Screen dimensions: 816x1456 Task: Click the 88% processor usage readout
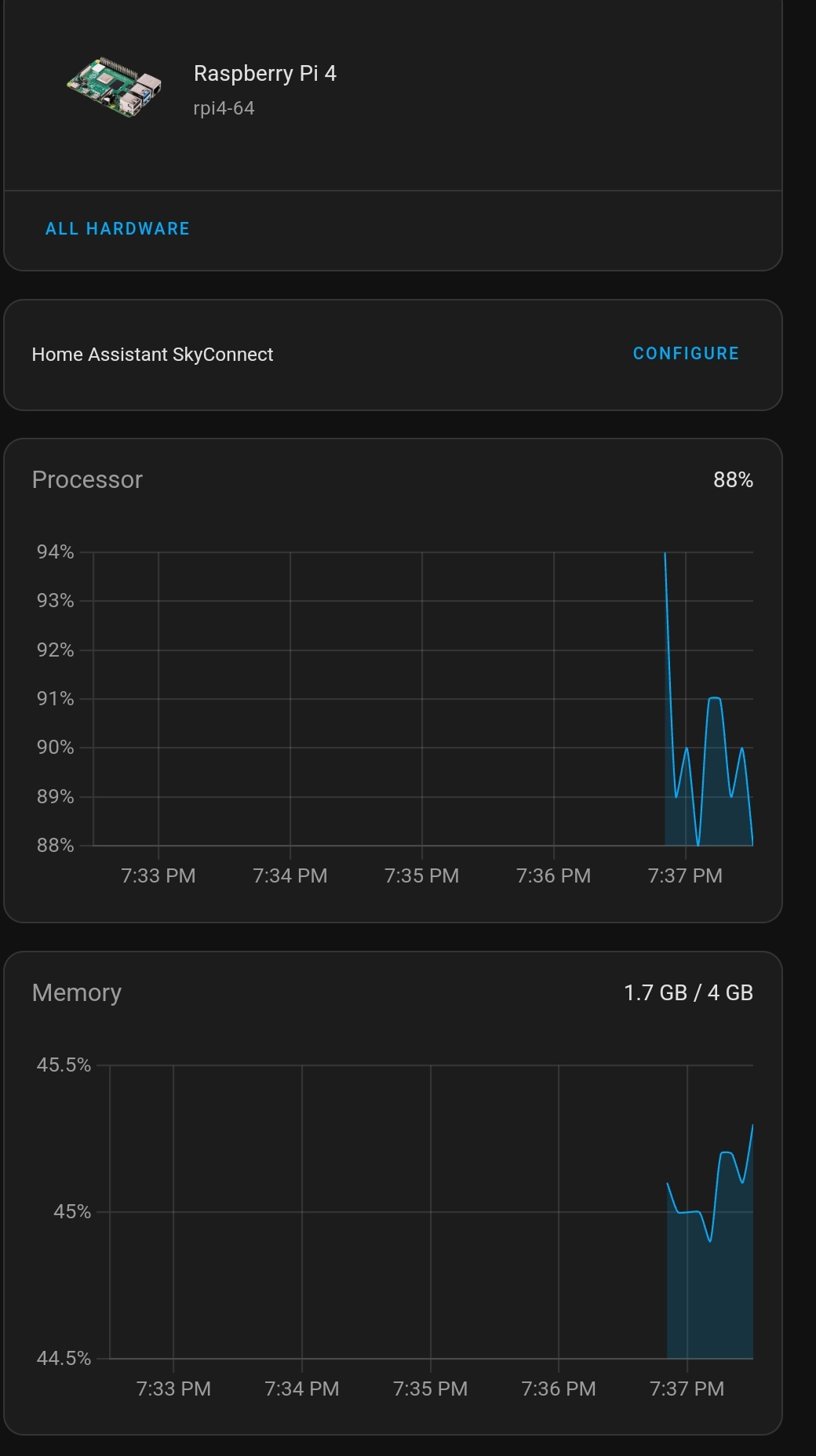733,479
